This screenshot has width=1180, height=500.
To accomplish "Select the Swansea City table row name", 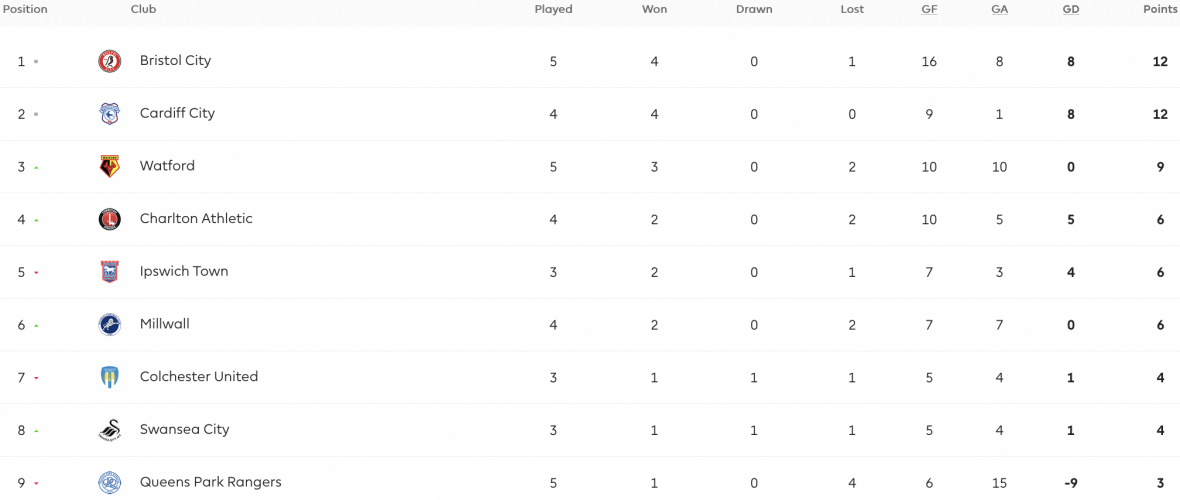I will point(184,429).
